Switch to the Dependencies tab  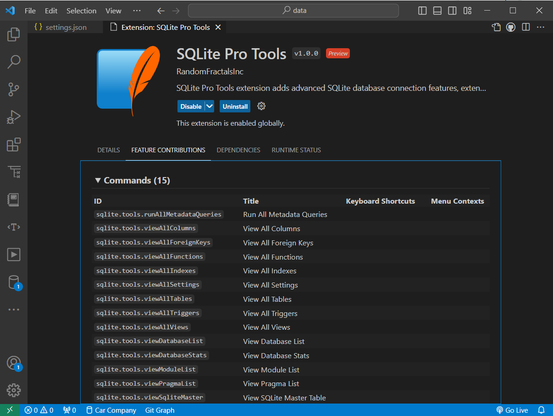click(x=238, y=150)
